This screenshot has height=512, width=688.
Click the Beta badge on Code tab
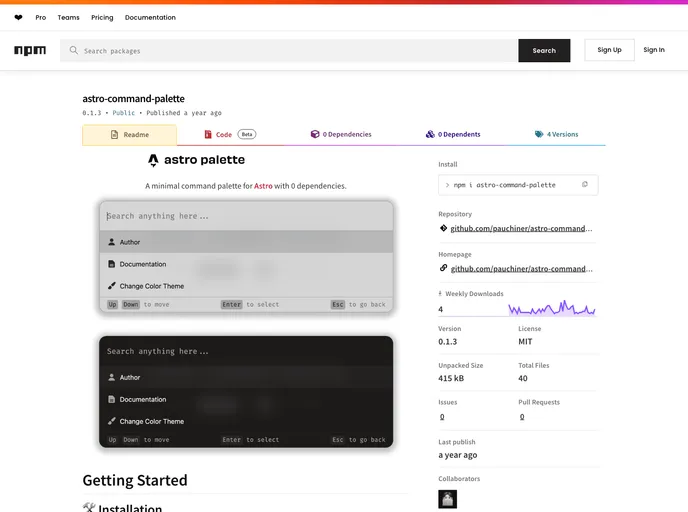[x=247, y=134]
